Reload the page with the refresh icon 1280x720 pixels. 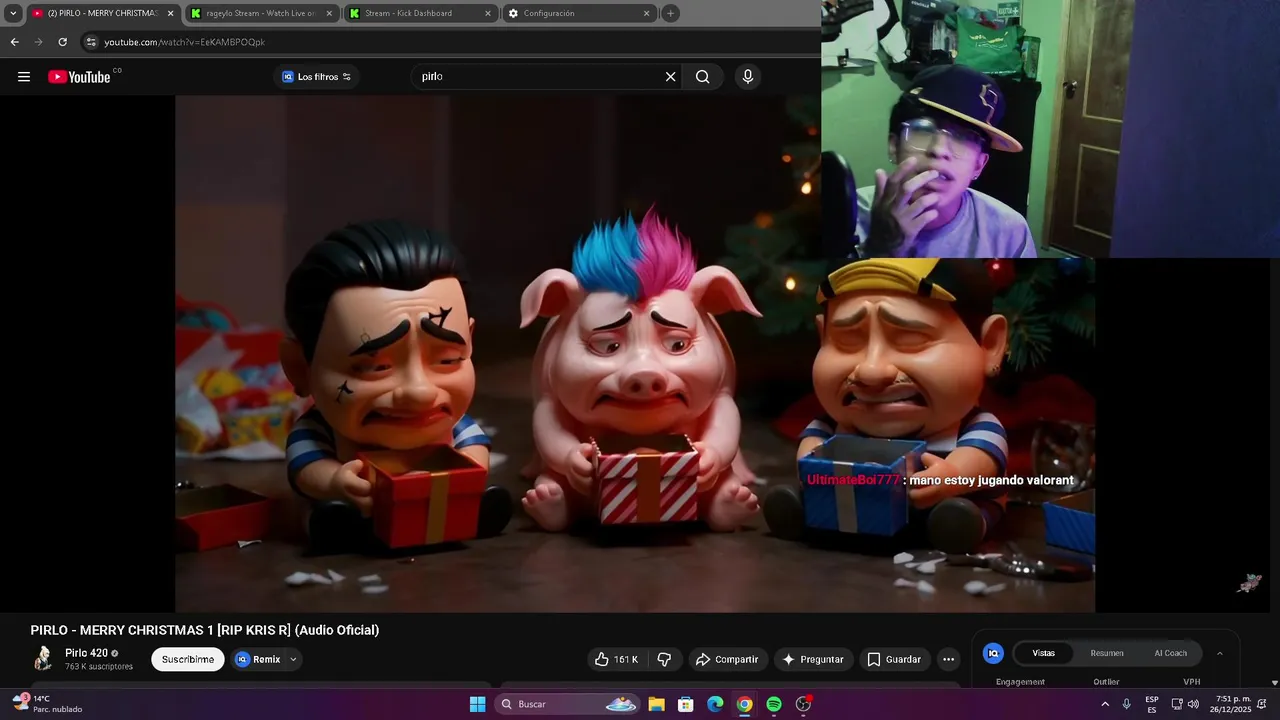[x=62, y=42]
